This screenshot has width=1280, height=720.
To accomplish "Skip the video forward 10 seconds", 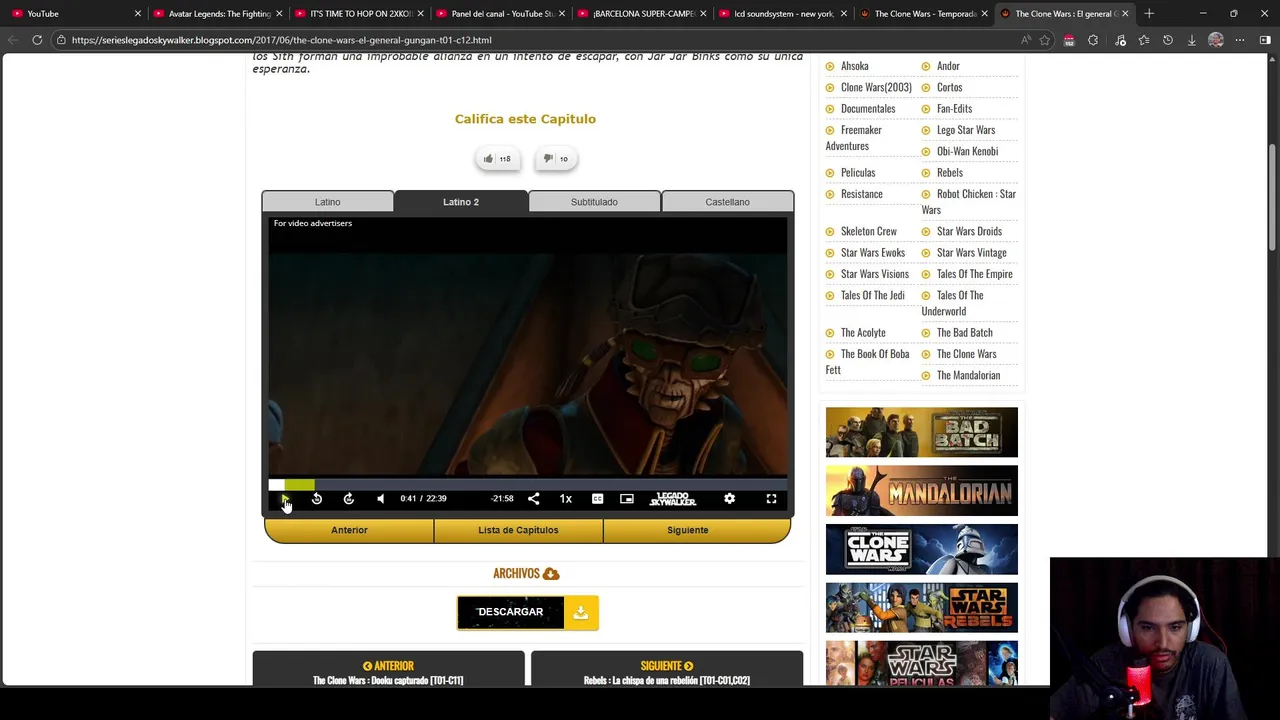I will [x=349, y=499].
